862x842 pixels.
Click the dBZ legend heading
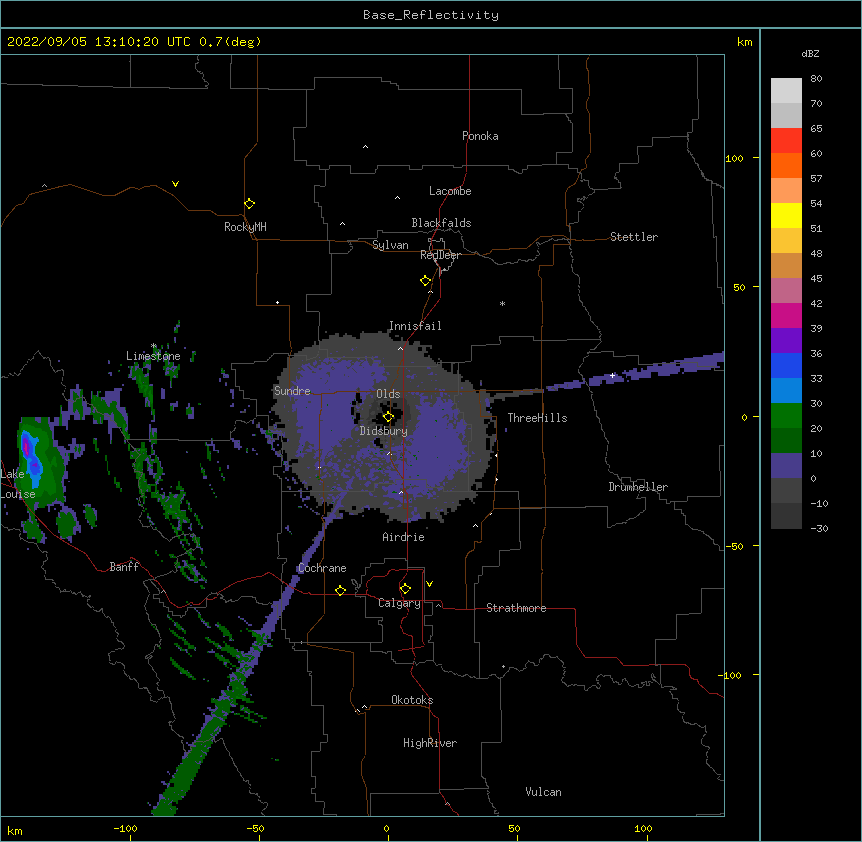tap(810, 53)
